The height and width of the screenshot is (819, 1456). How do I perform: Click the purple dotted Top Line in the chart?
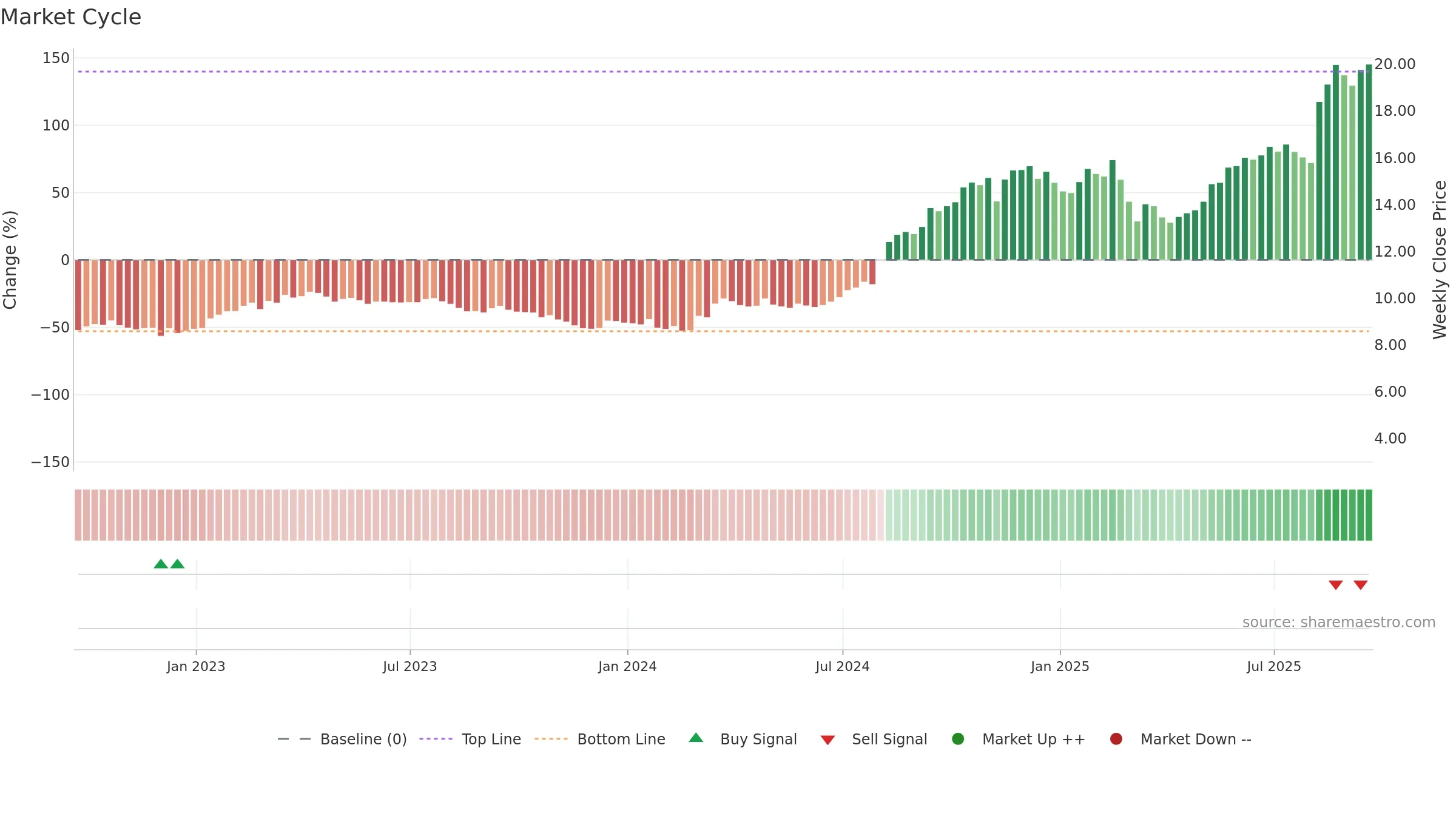click(723, 72)
